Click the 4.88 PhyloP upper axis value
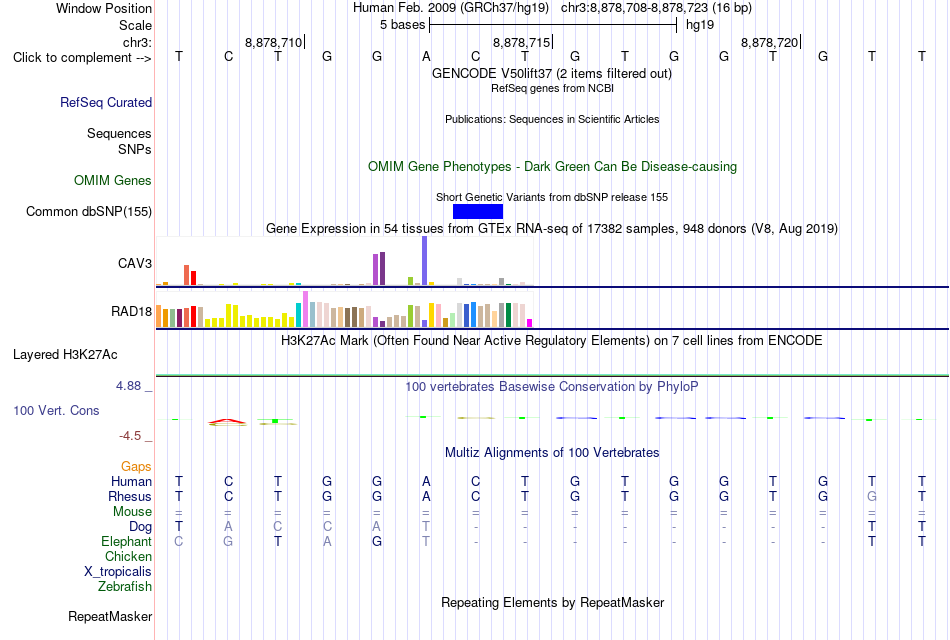This screenshot has width=950, height=640. coord(128,386)
